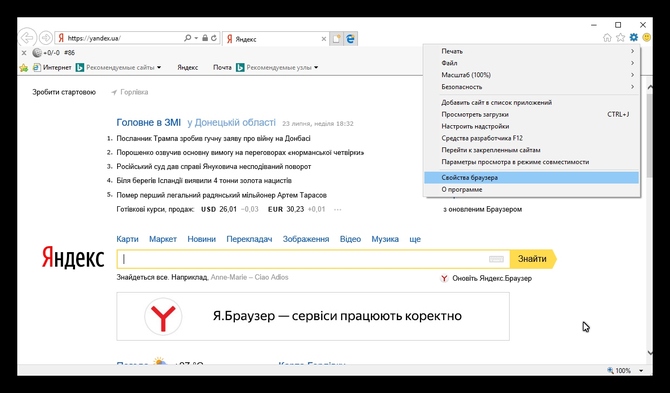Select Настроить надстройки menu item
Viewport: 670px width, 393px height.
point(532,126)
